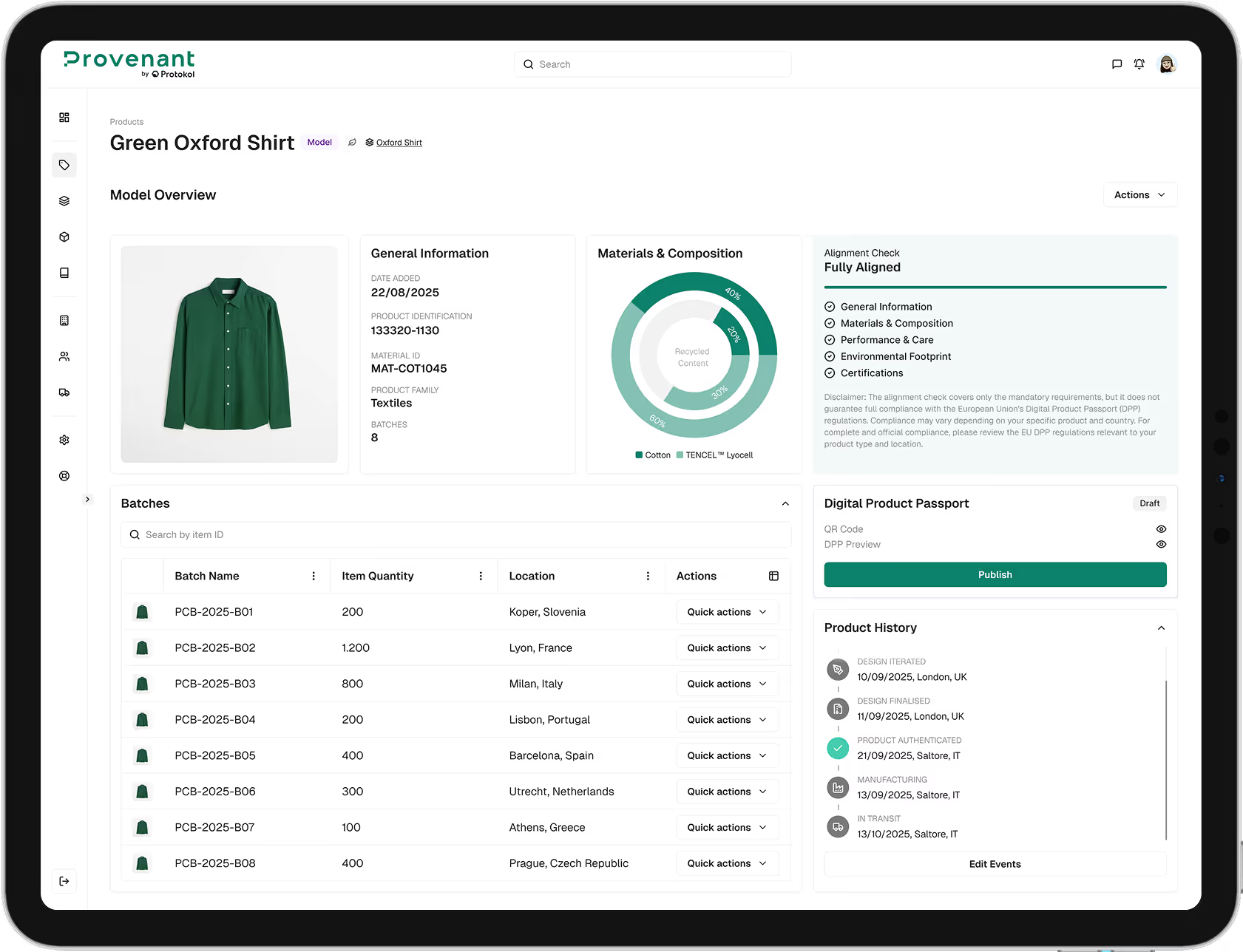
Task: Collapse the Product History panel
Action: [x=1161, y=627]
